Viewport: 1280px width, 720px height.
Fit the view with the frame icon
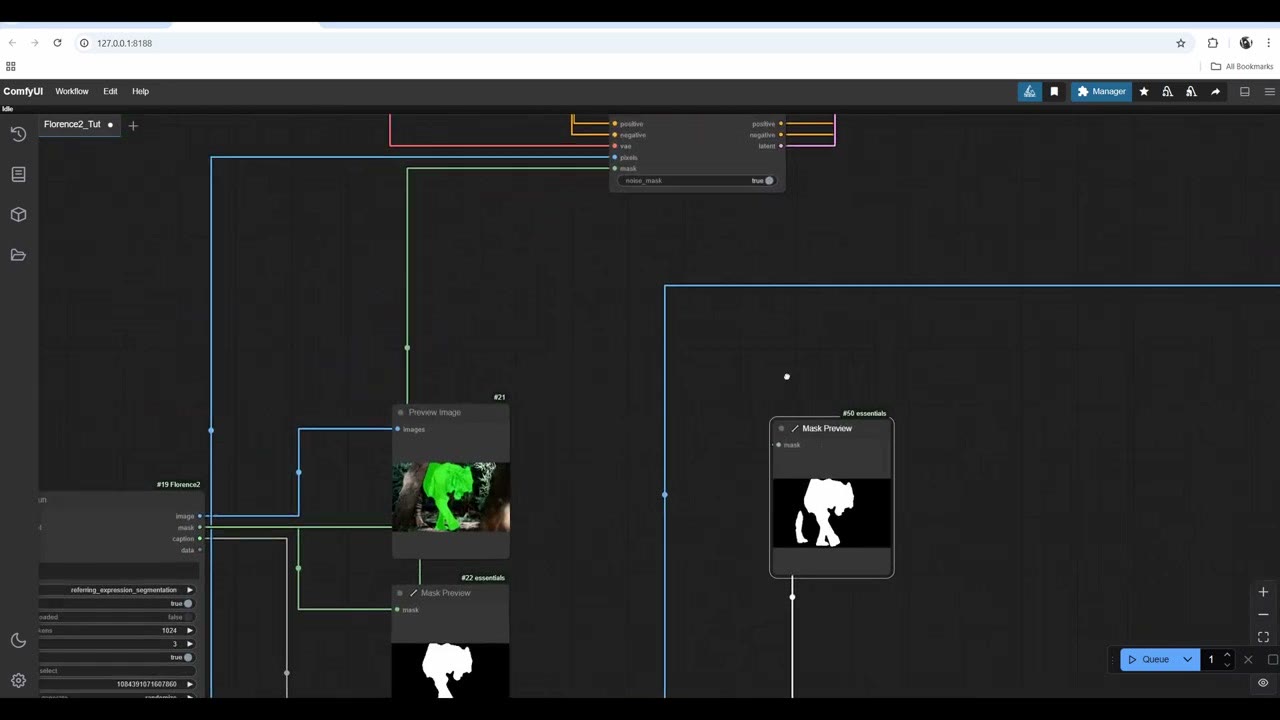(1263, 637)
